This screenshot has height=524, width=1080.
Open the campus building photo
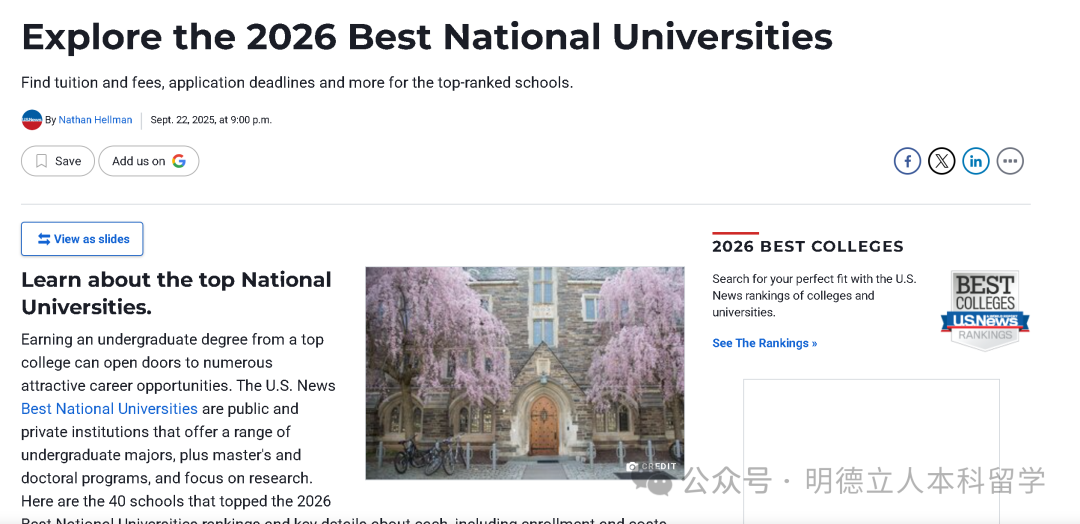tap(524, 372)
